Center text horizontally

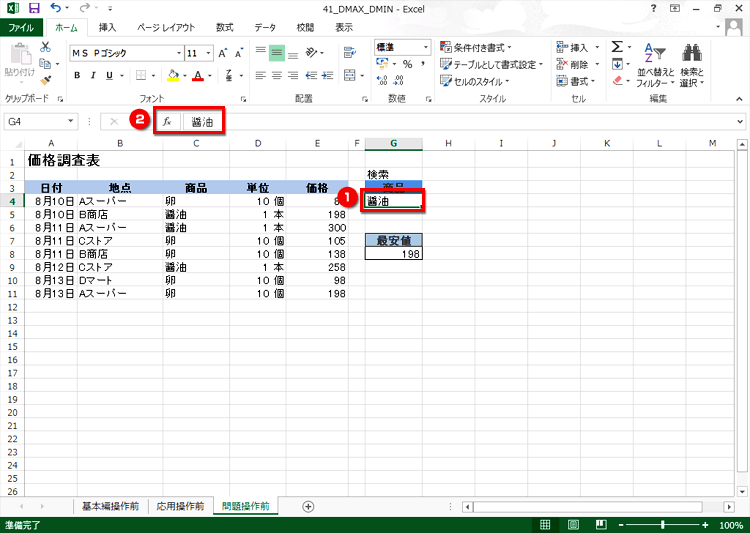click(x=277, y=76)
